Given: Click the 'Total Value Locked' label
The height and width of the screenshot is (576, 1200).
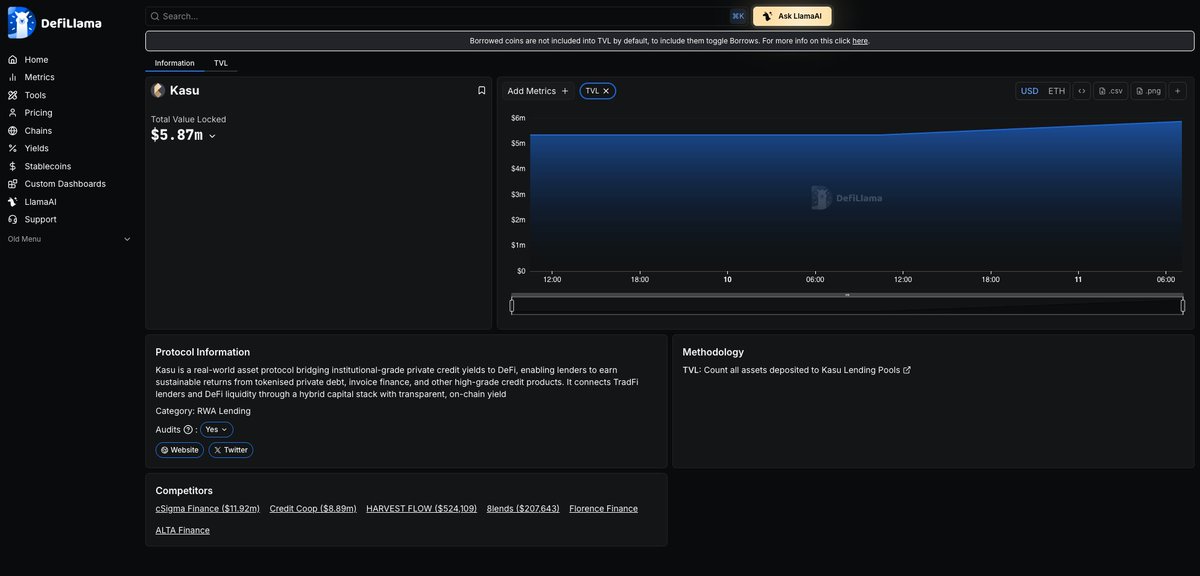Looking at the screenshot, I should click(x=188, y=119).
